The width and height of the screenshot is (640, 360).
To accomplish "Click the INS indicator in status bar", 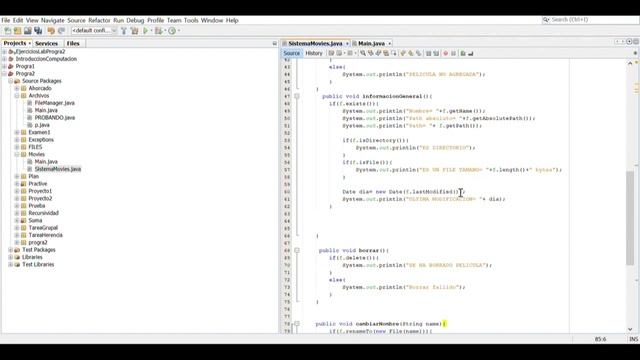I will [633, 339].
